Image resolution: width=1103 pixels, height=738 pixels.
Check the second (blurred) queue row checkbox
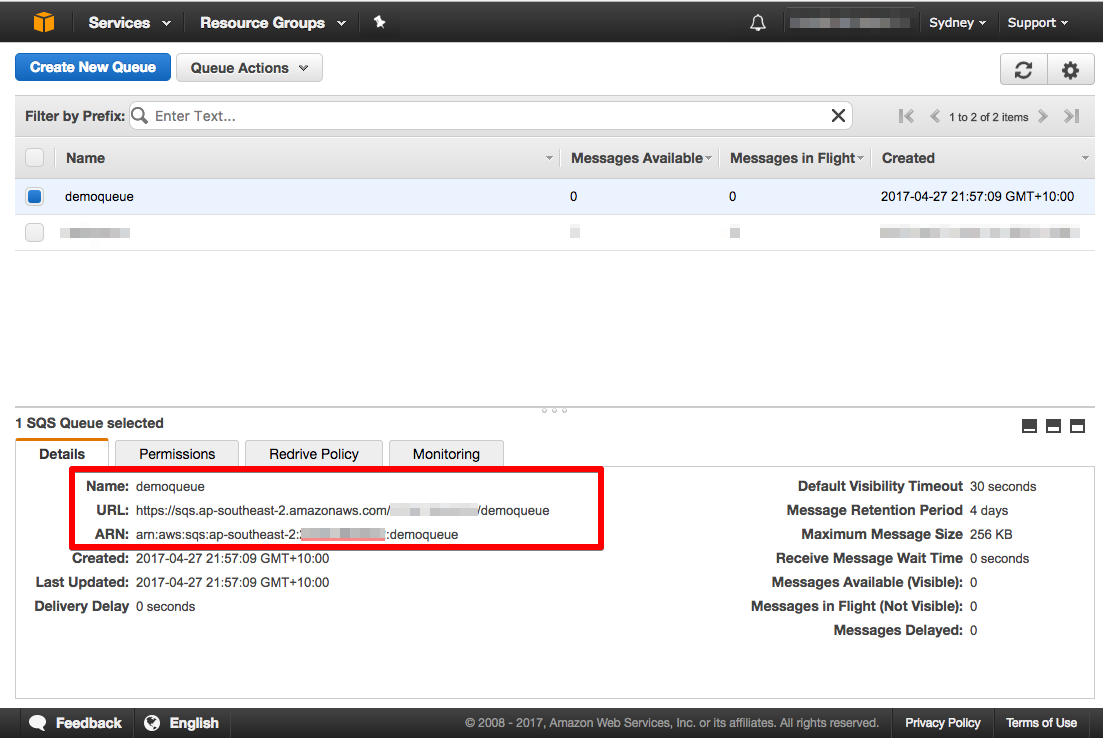tap(34, 232)
